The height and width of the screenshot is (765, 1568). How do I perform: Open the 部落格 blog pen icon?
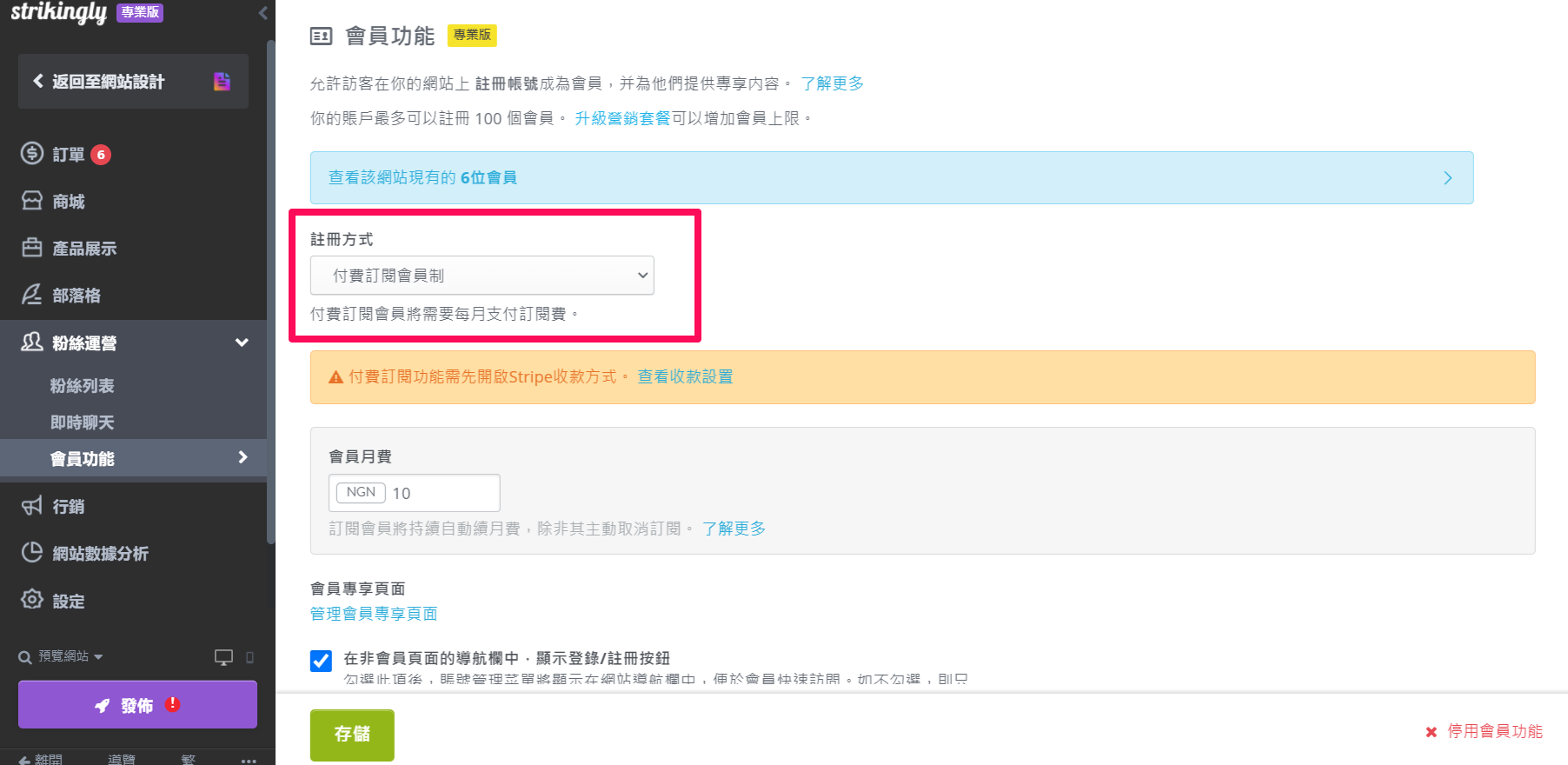coord(32,295)
